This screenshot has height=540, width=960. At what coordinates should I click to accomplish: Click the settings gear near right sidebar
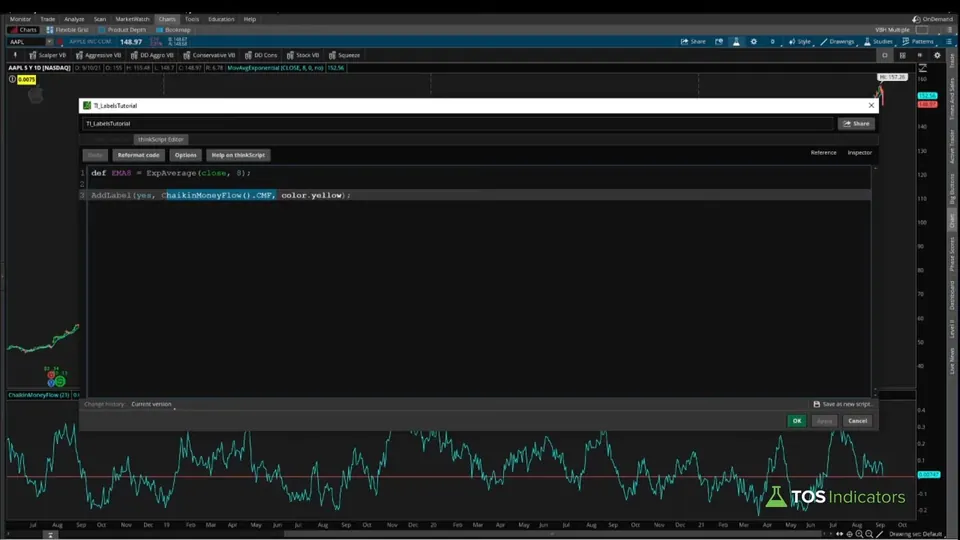(x=937, y=55)
